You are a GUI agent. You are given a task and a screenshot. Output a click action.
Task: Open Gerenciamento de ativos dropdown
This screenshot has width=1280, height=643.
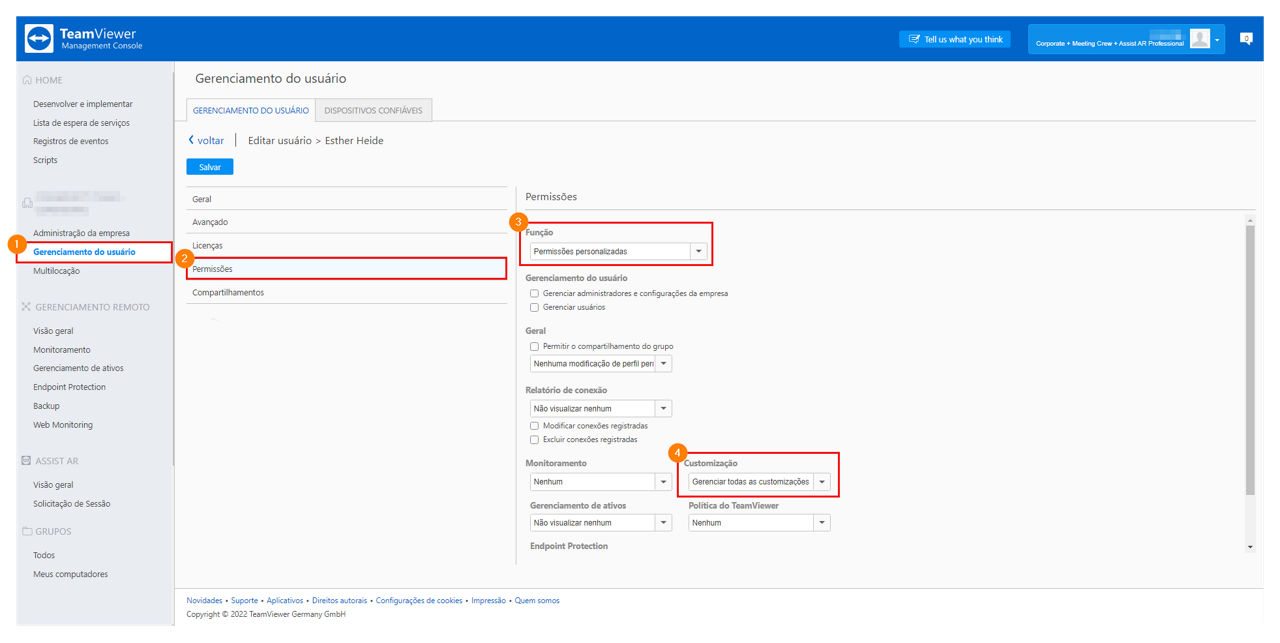coord(601,522)
